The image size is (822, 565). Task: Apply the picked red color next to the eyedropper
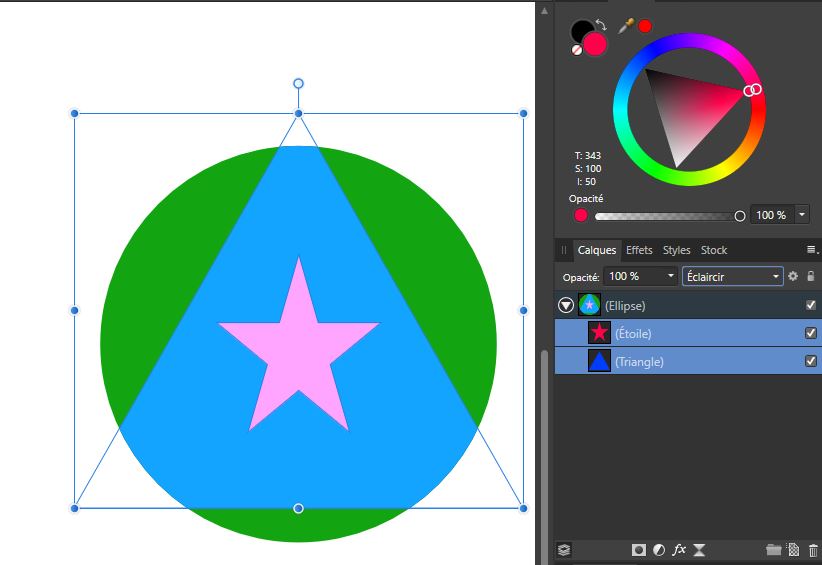pos(645,26)
